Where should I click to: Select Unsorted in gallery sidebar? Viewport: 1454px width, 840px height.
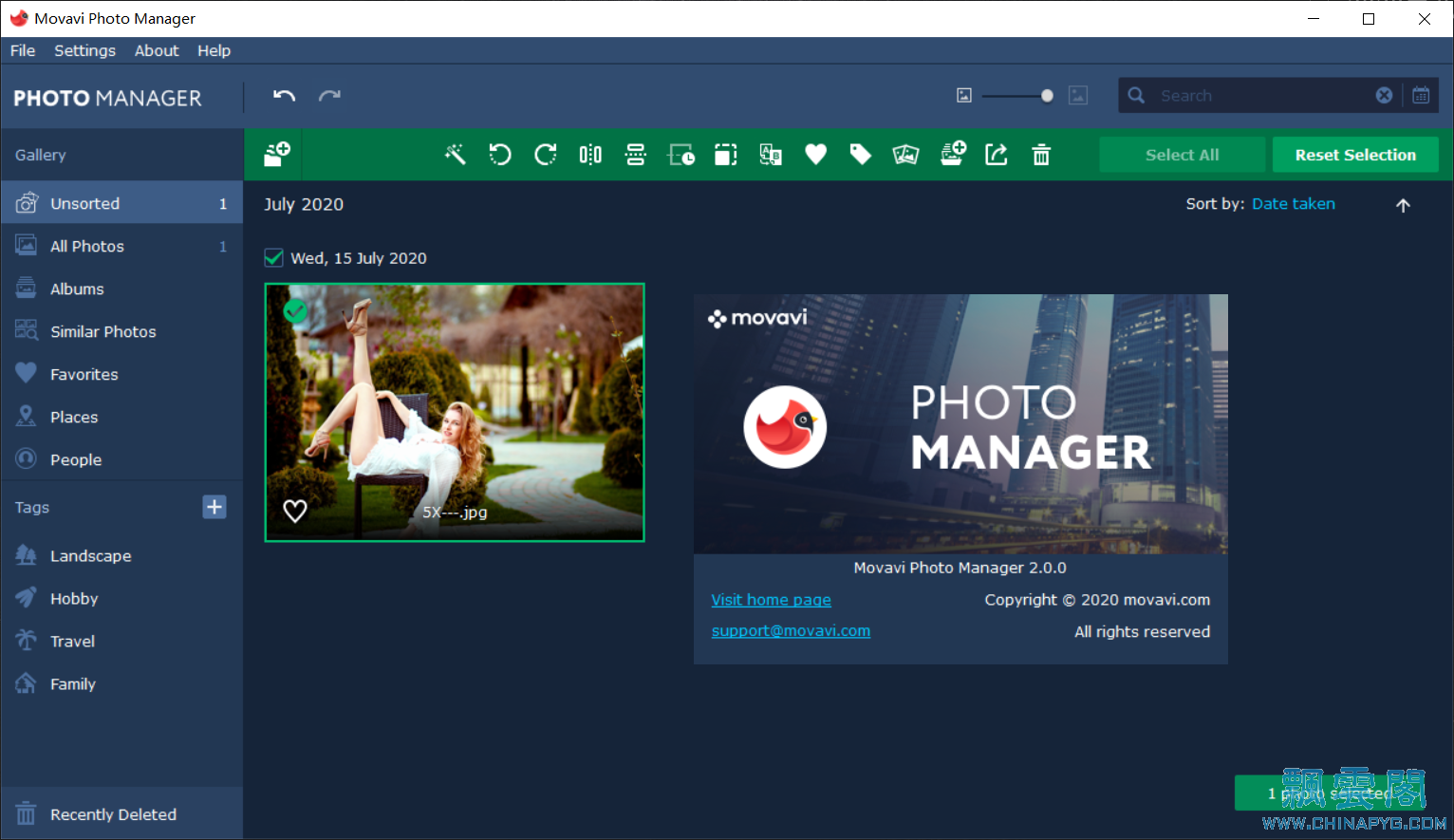(121, 203)
